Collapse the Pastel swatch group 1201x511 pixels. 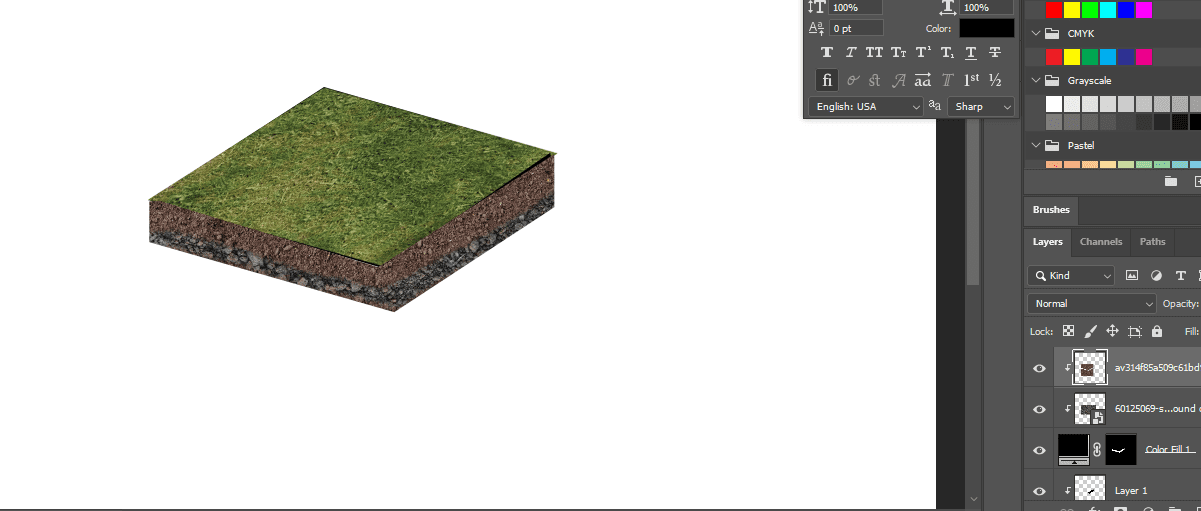[1037, 145]
